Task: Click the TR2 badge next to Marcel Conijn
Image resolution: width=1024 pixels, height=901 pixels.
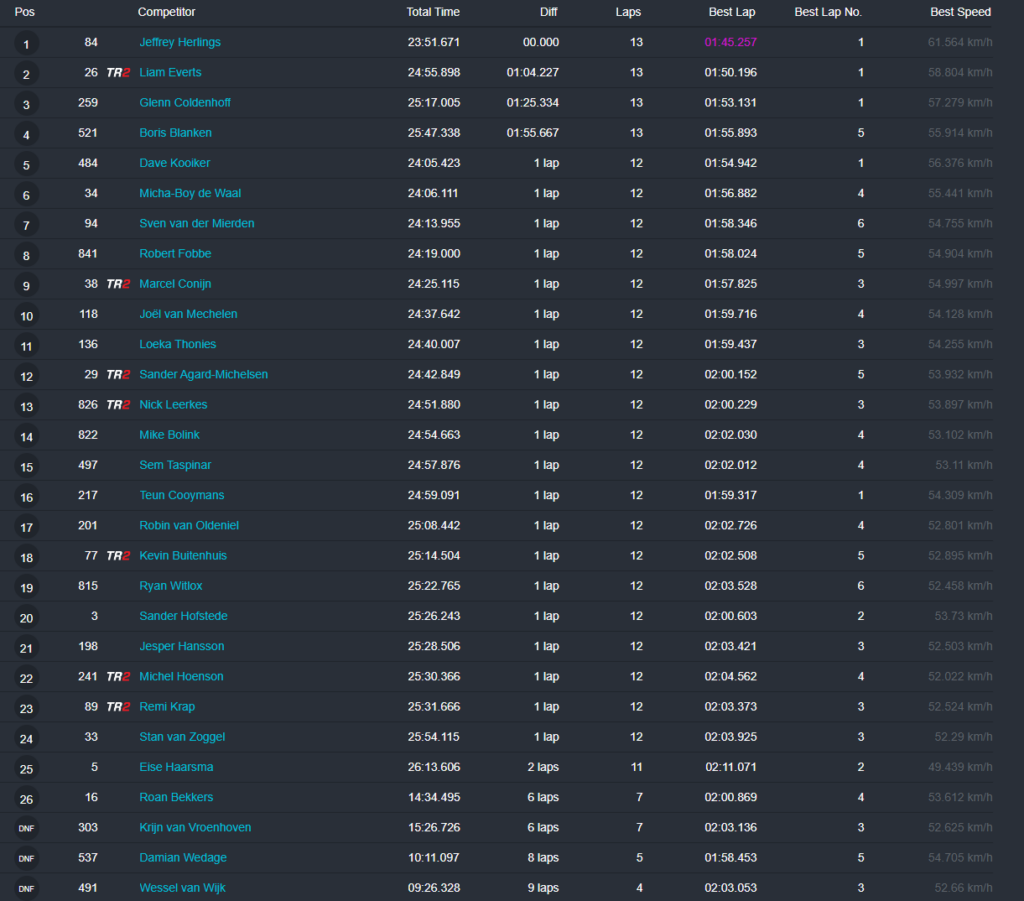Action: (118, 284)
